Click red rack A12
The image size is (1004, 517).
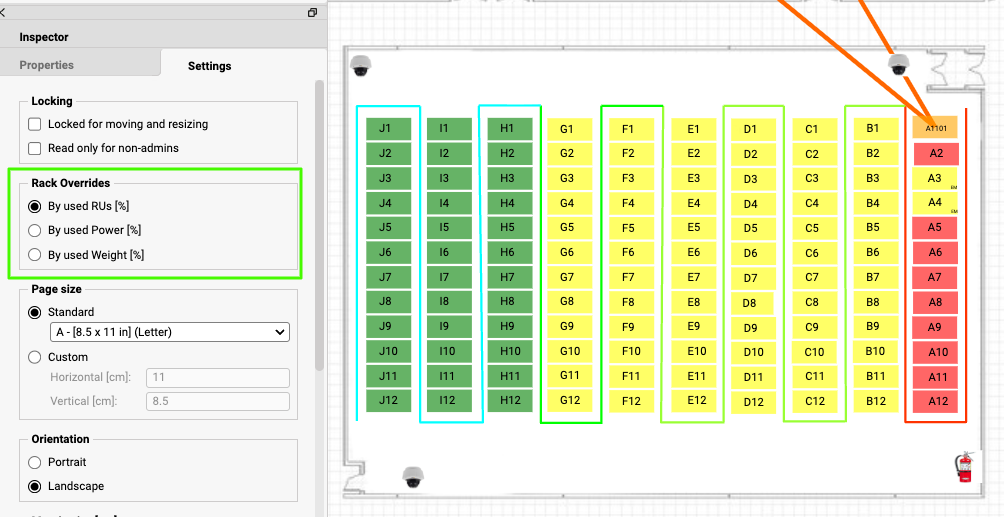tap(937, 401)
